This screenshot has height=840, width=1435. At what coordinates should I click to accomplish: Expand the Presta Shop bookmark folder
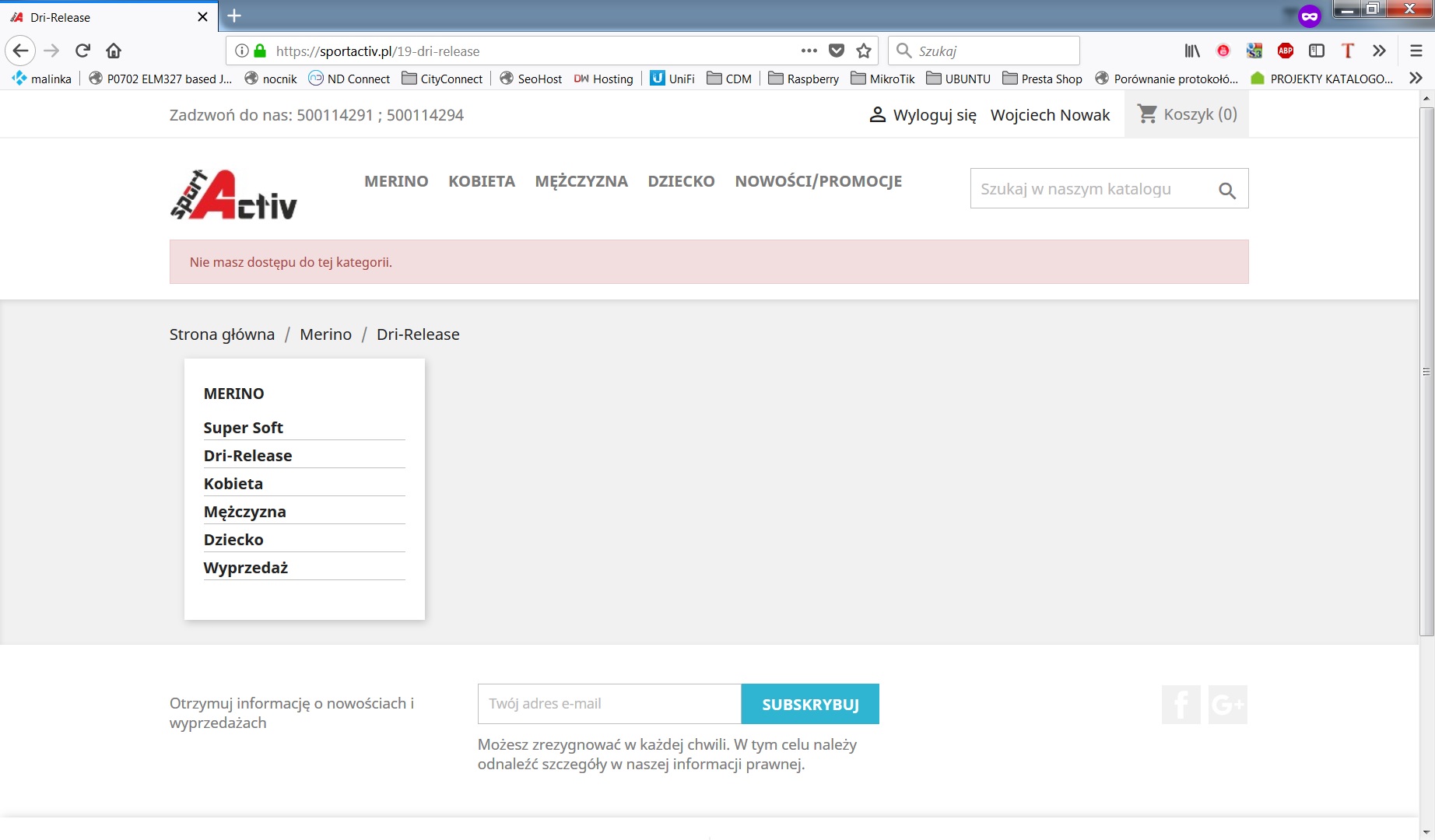1042,79
